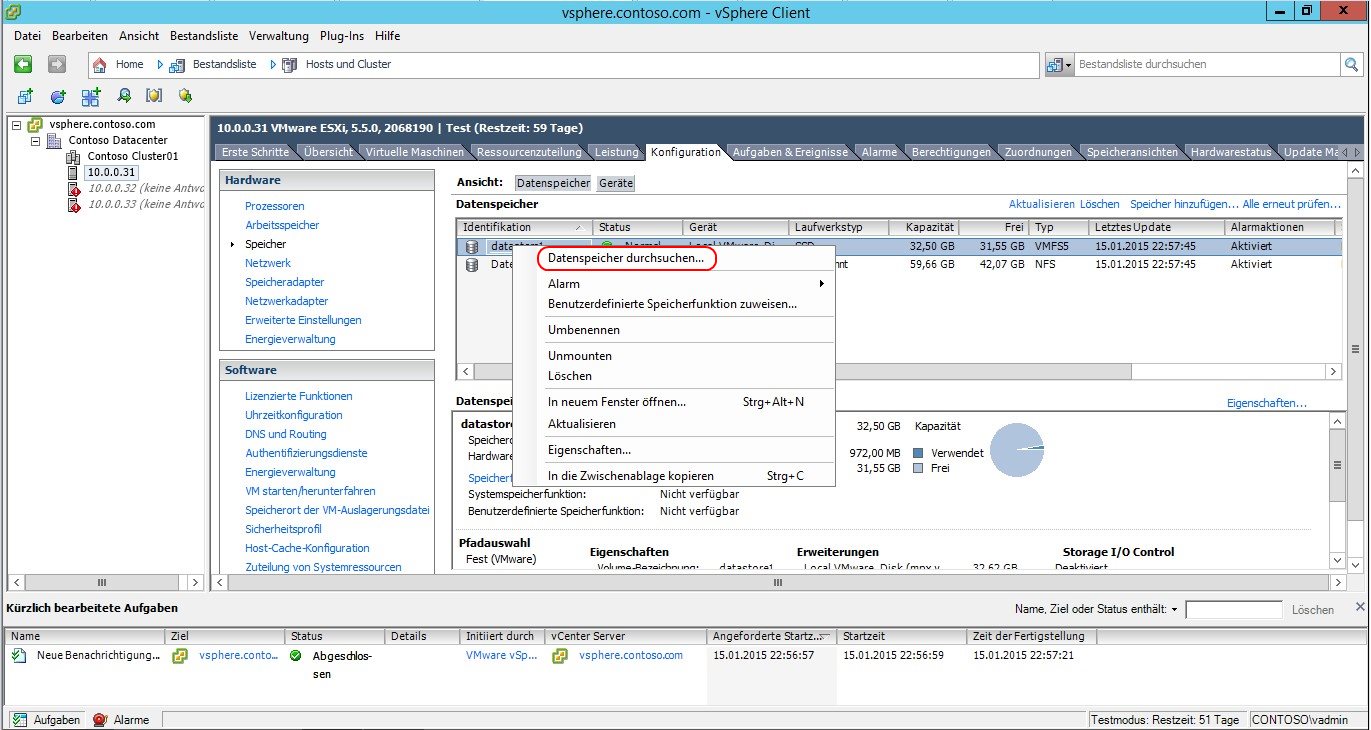
Task: Click the Contoso Datacenter building icon
Action: tap(56, 140)
